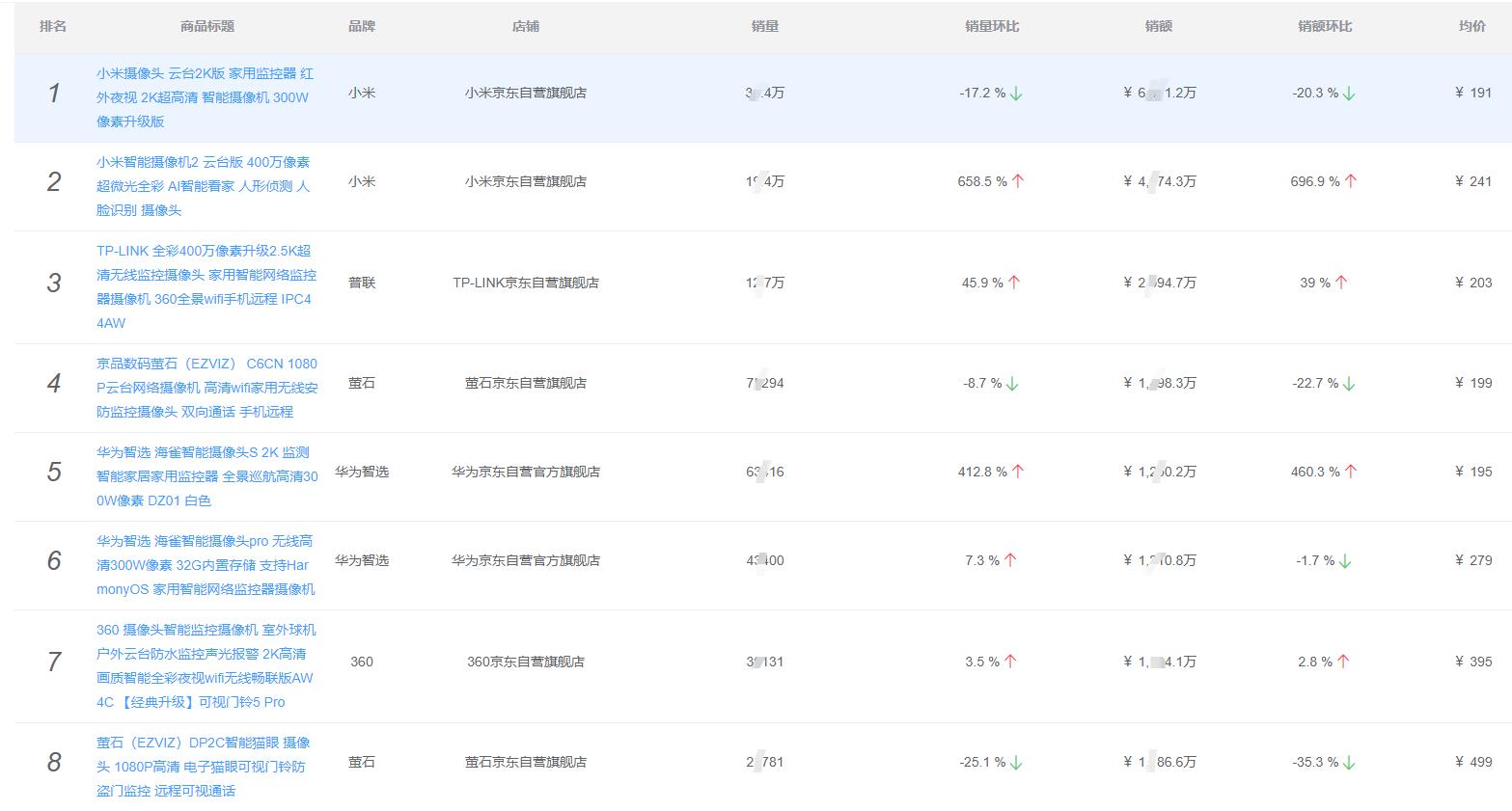1512x811 pixels.
Task: Select the 华为京东自营官方旗舰店 cell in rank 5 row
Action: [x=526, y=472]
